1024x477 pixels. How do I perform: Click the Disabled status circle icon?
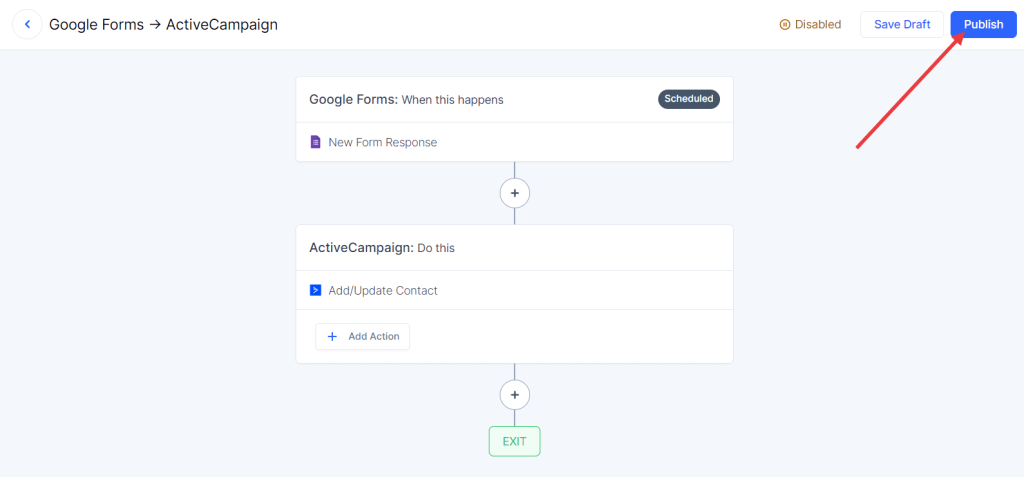click(x=785, y=25)
